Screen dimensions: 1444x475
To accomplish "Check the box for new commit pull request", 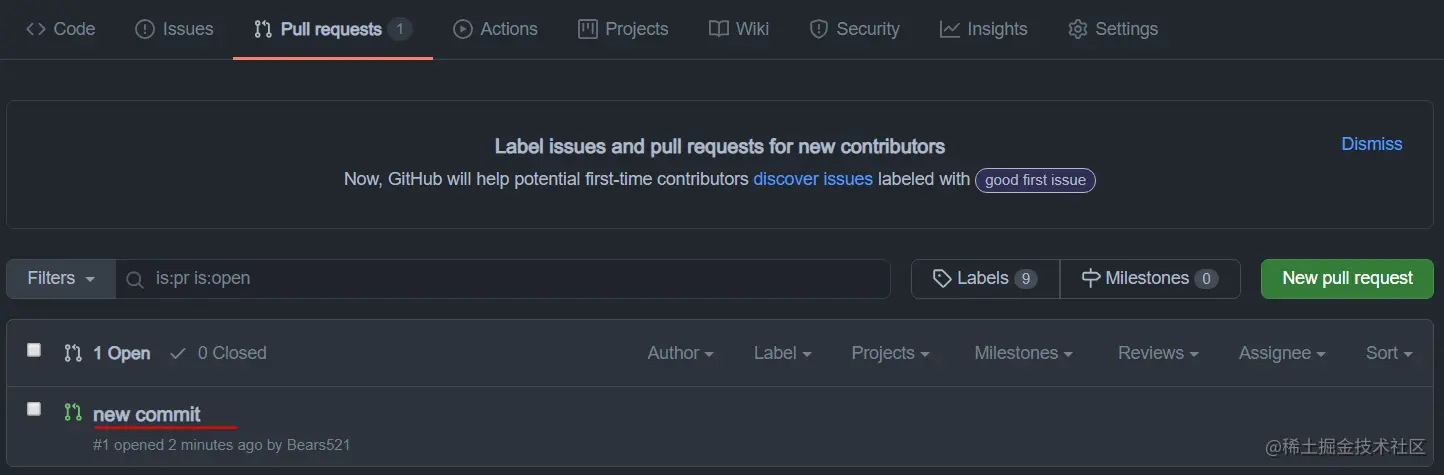I will click(34, 409).
